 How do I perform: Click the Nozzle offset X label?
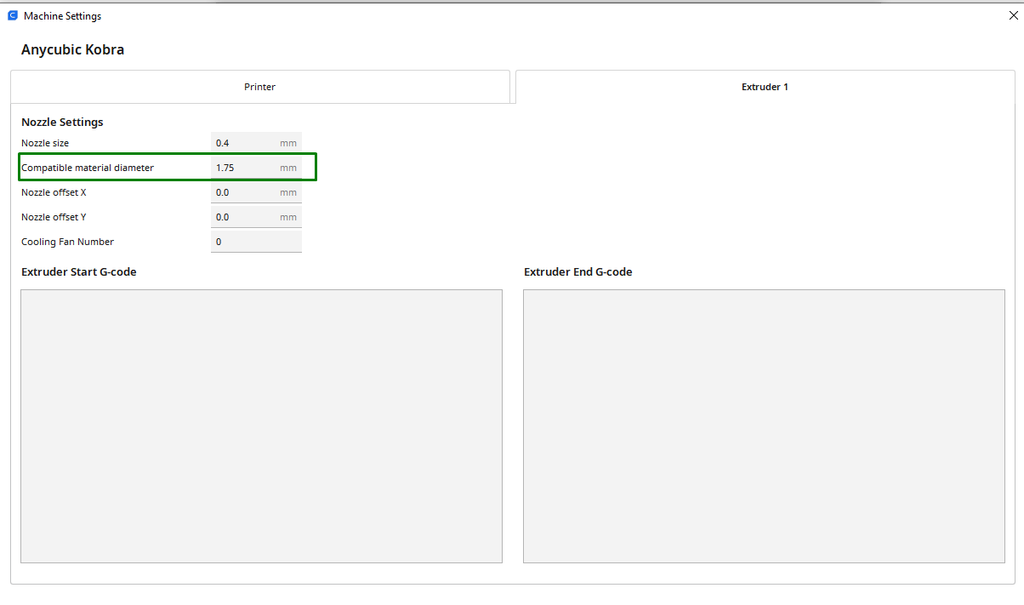pos(54,193)
